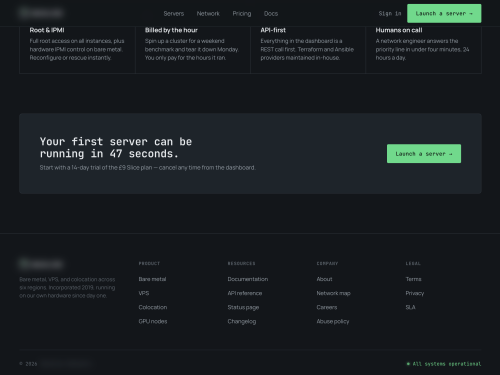This screenshot has width=500, height=375.
Task: Open the Colocation footer link
Action: [x=153, y=307]
